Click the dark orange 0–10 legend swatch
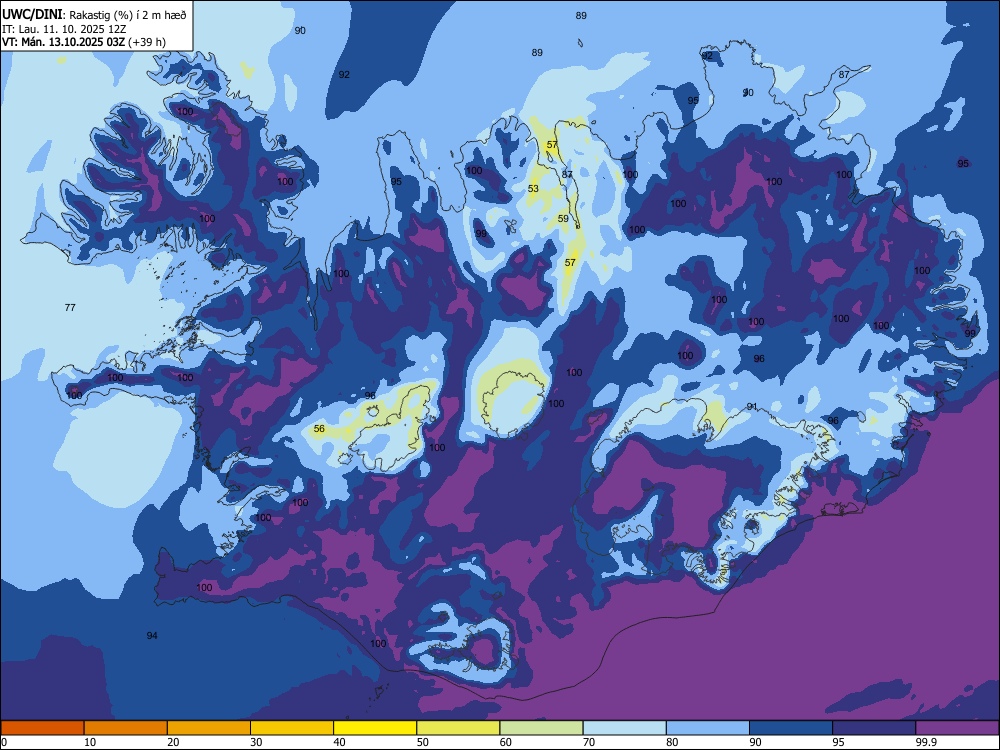Image resolution: width=1000 pixels, height=750 pixels. (x=42, y=728)
